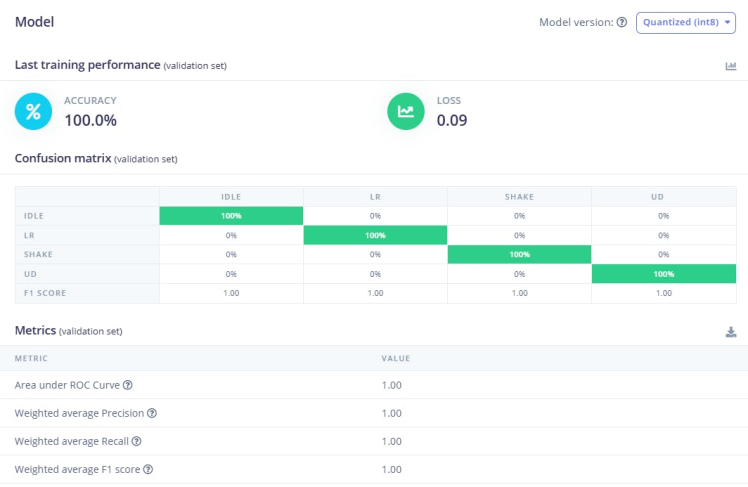Open help for Weighted average F1 score
The width and height of the screenshot is (748, 487).
pyautogui.click(x=148, y=469)
